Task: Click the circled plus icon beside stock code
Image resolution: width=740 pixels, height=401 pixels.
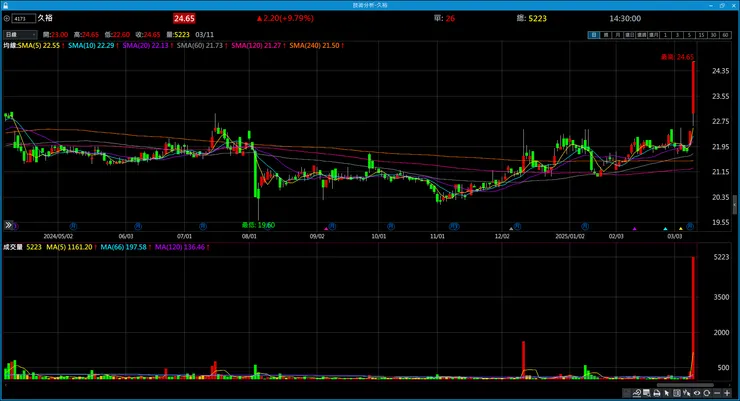Action: 7,18
